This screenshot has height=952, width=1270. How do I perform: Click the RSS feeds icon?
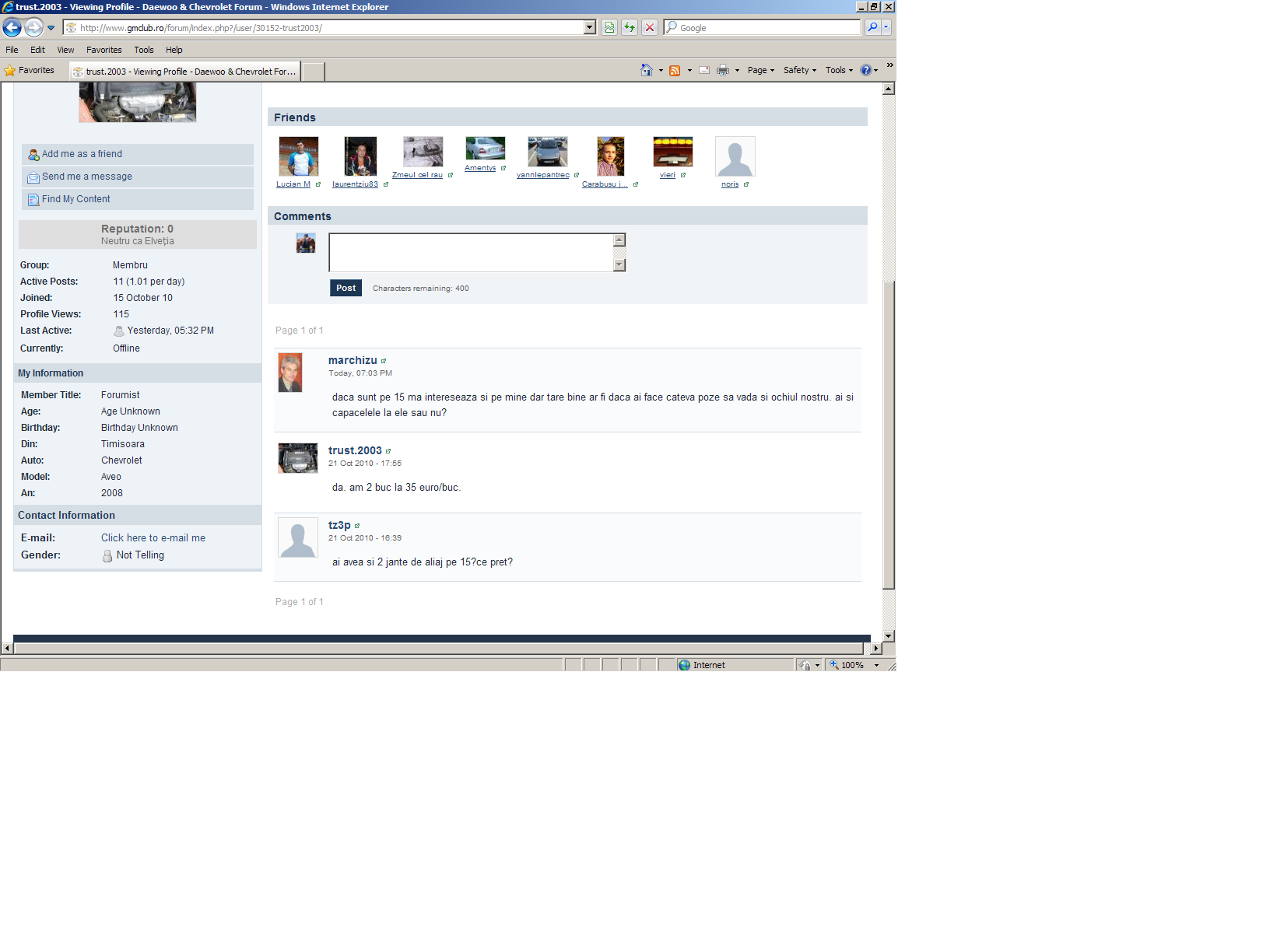(675, 70)
